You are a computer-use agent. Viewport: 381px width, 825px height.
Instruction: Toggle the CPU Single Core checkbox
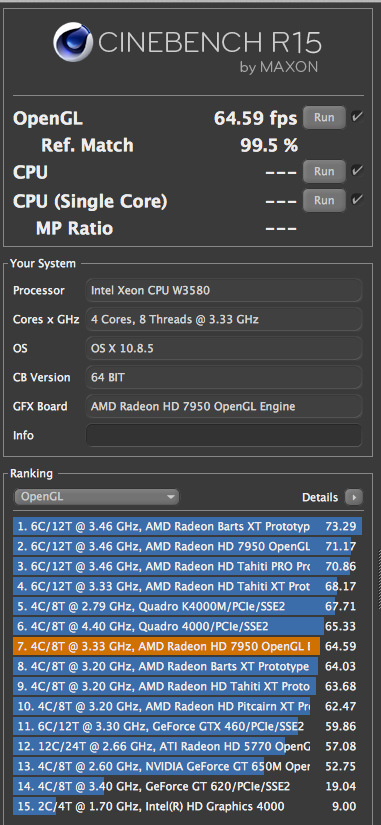click(357, 199)
